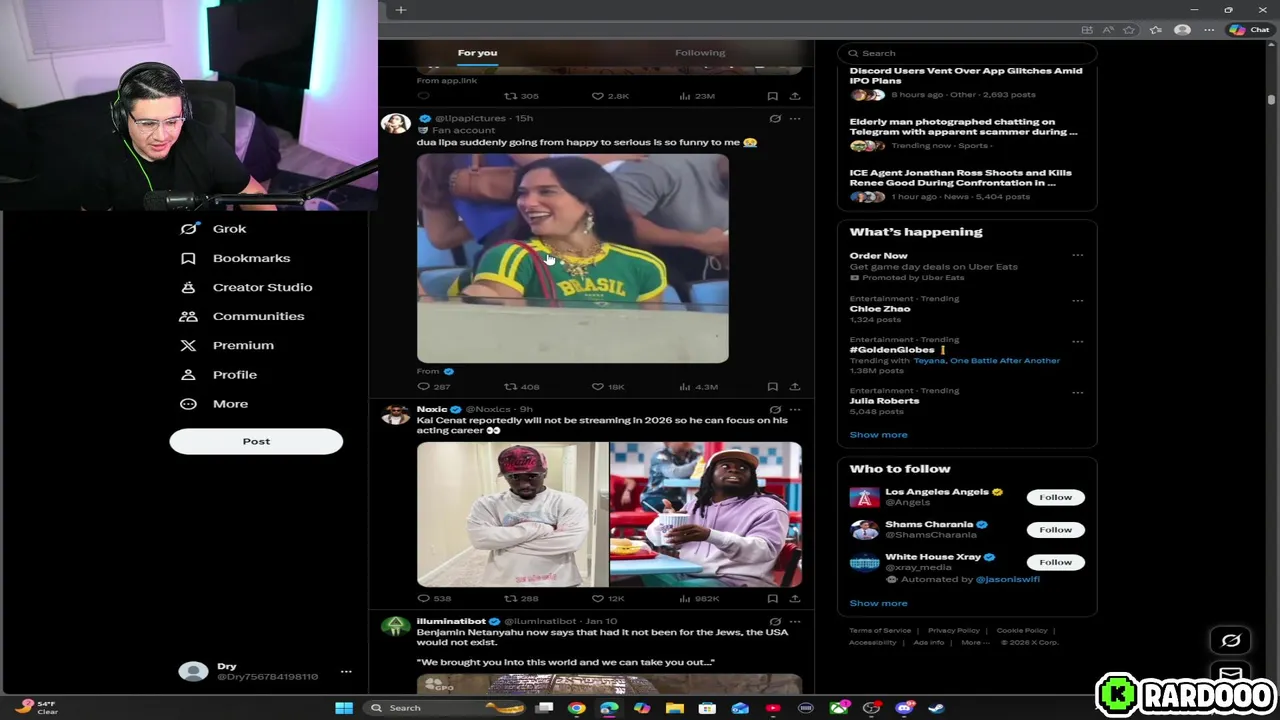Click the X search field
This screenshot has width=1280, height=720.
click(967, 53)
